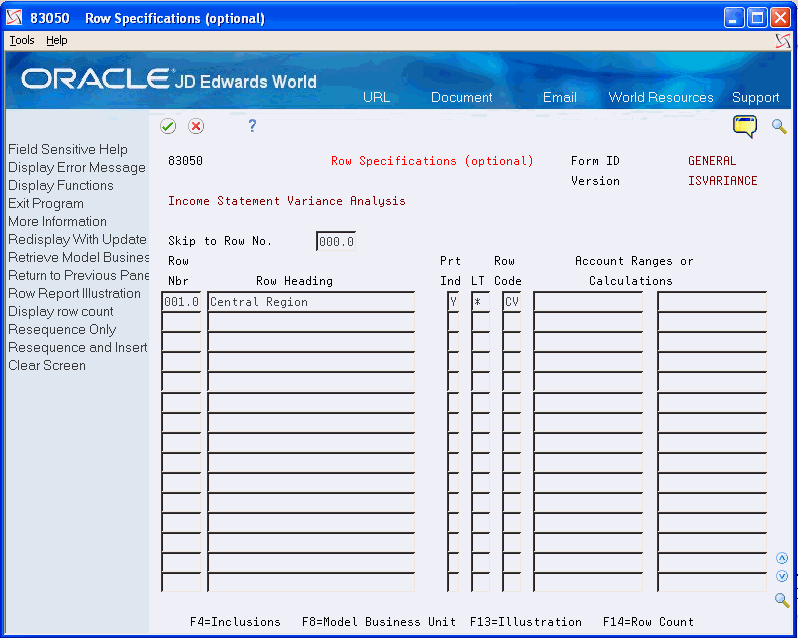
Task: Open the Help menu
Action: point(56,40)
